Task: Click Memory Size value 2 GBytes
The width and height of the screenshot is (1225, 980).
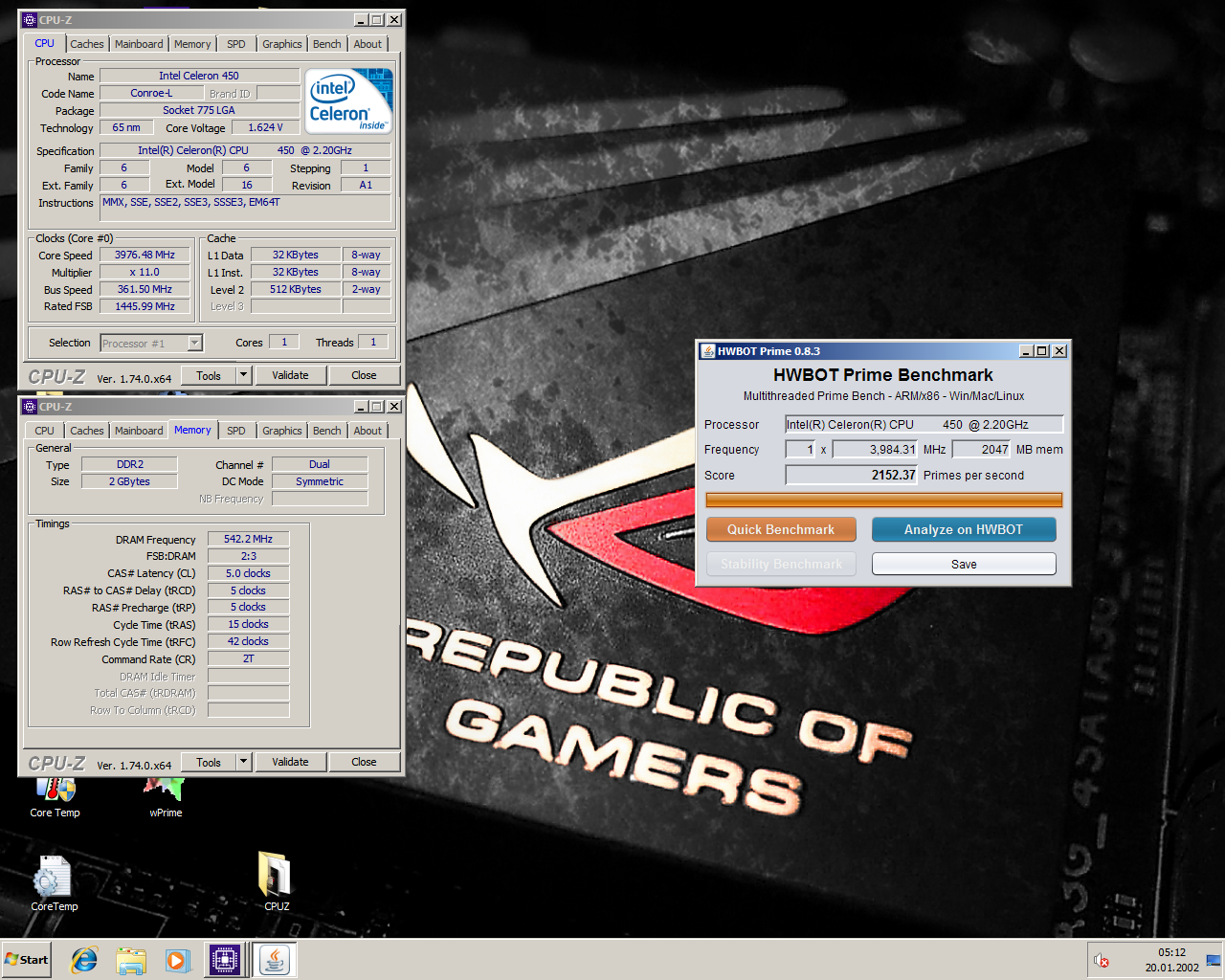Action: [129, 481]
